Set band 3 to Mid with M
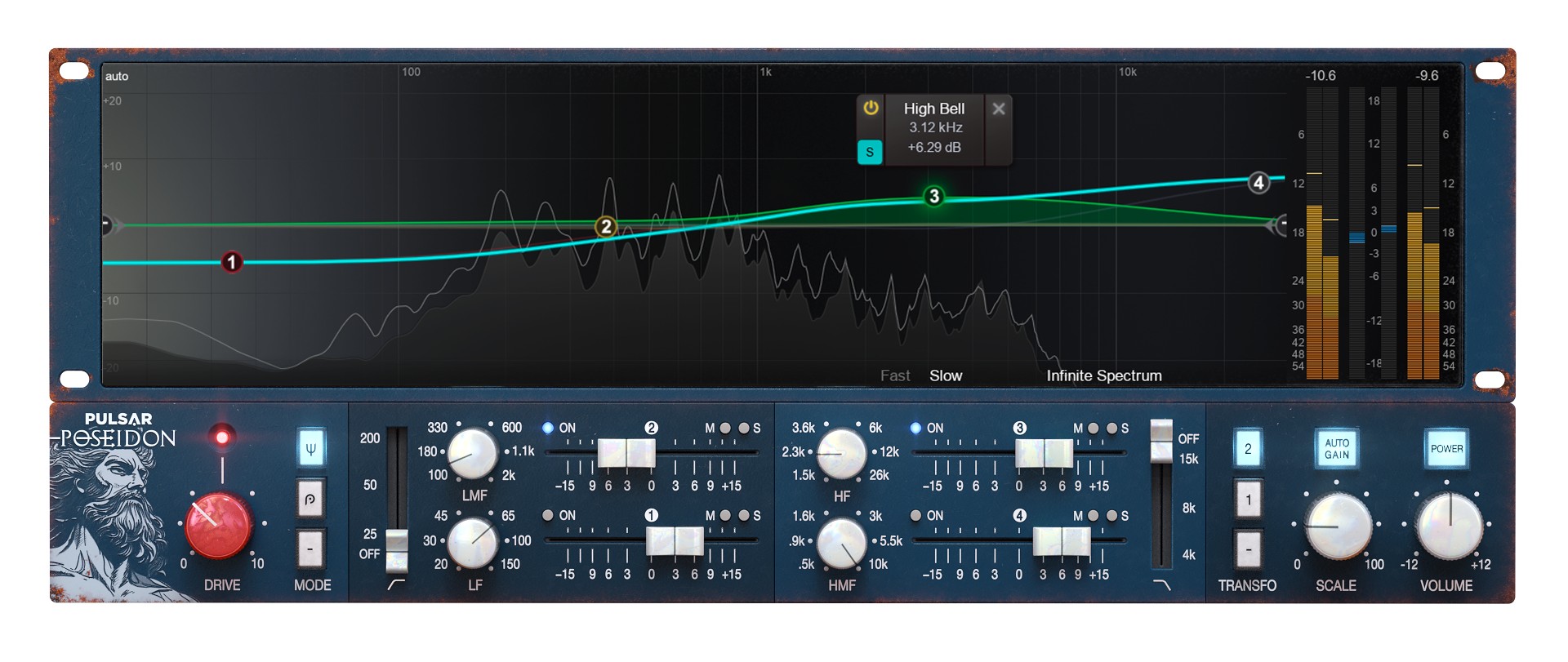This screenshot has width=1568, height=662. [x=1093, y=428]
